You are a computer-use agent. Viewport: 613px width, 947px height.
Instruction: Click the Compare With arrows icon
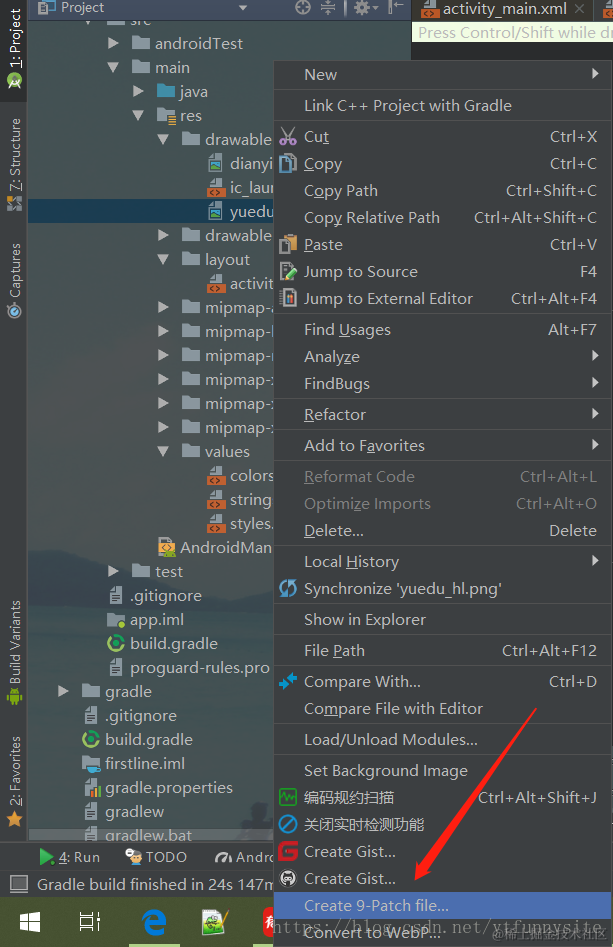pyautogui.click(x=288, y=681)
